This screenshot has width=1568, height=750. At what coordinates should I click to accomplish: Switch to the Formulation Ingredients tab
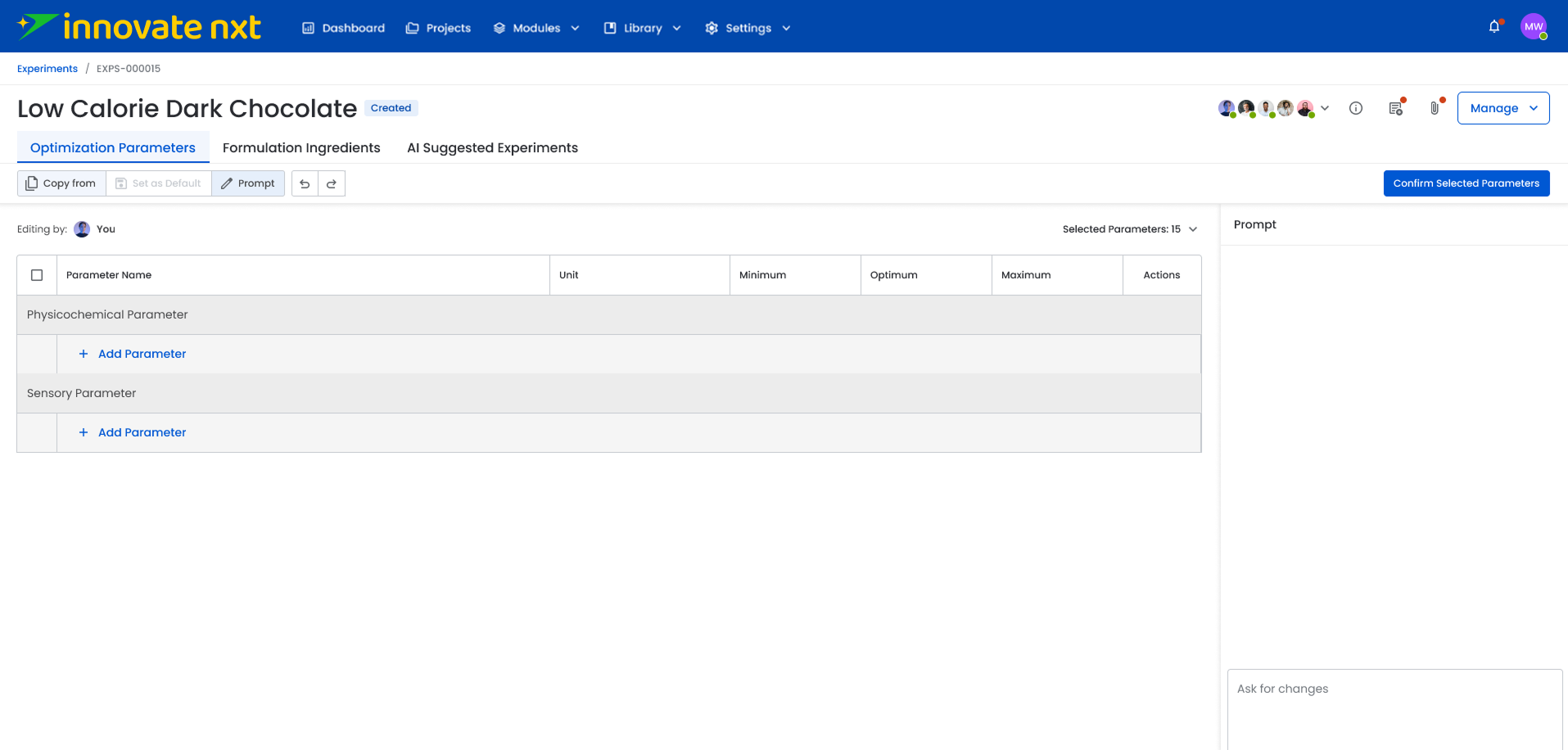click(x=301, y=147)
